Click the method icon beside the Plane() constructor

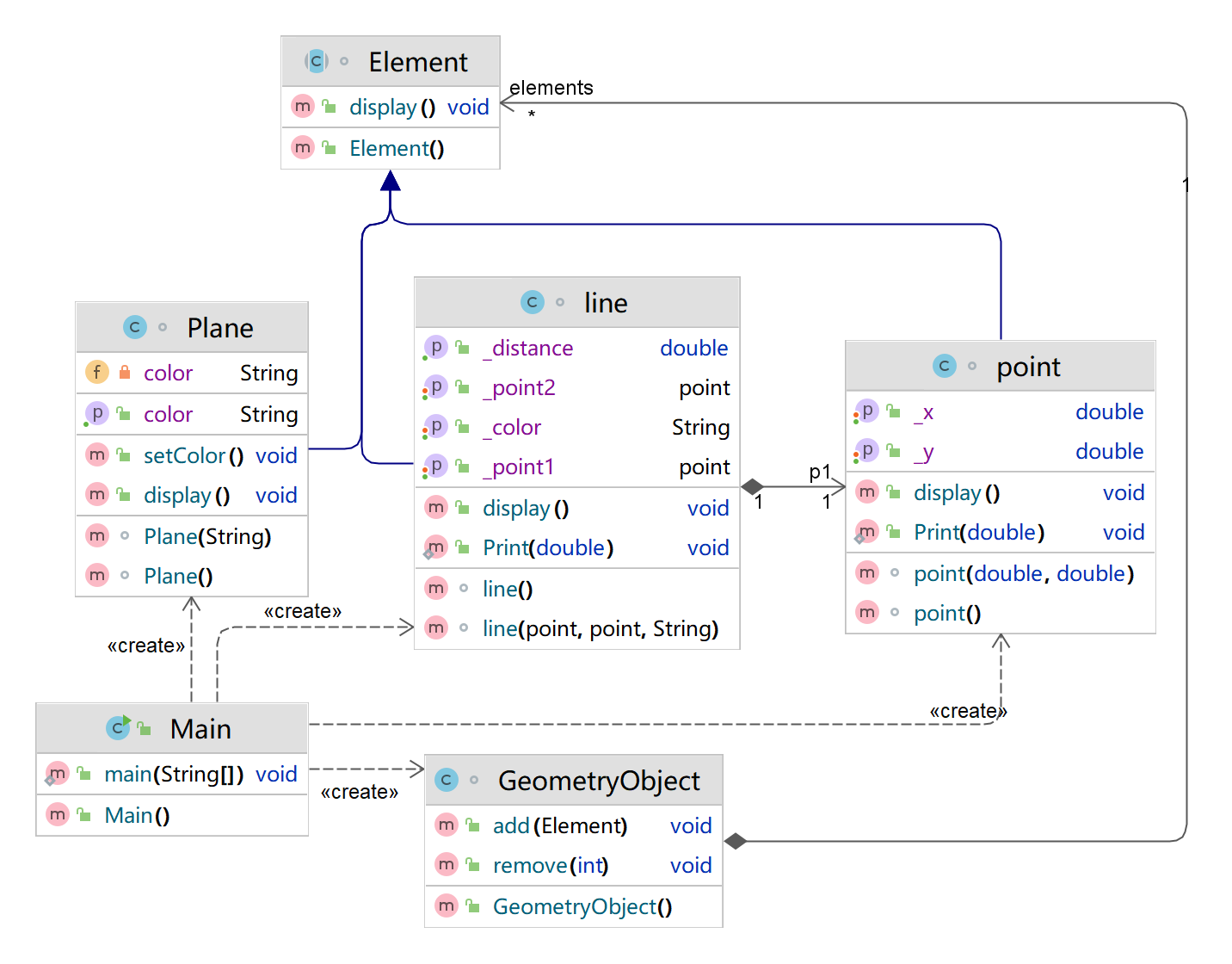pyautogui.click(x=96, y=576)
